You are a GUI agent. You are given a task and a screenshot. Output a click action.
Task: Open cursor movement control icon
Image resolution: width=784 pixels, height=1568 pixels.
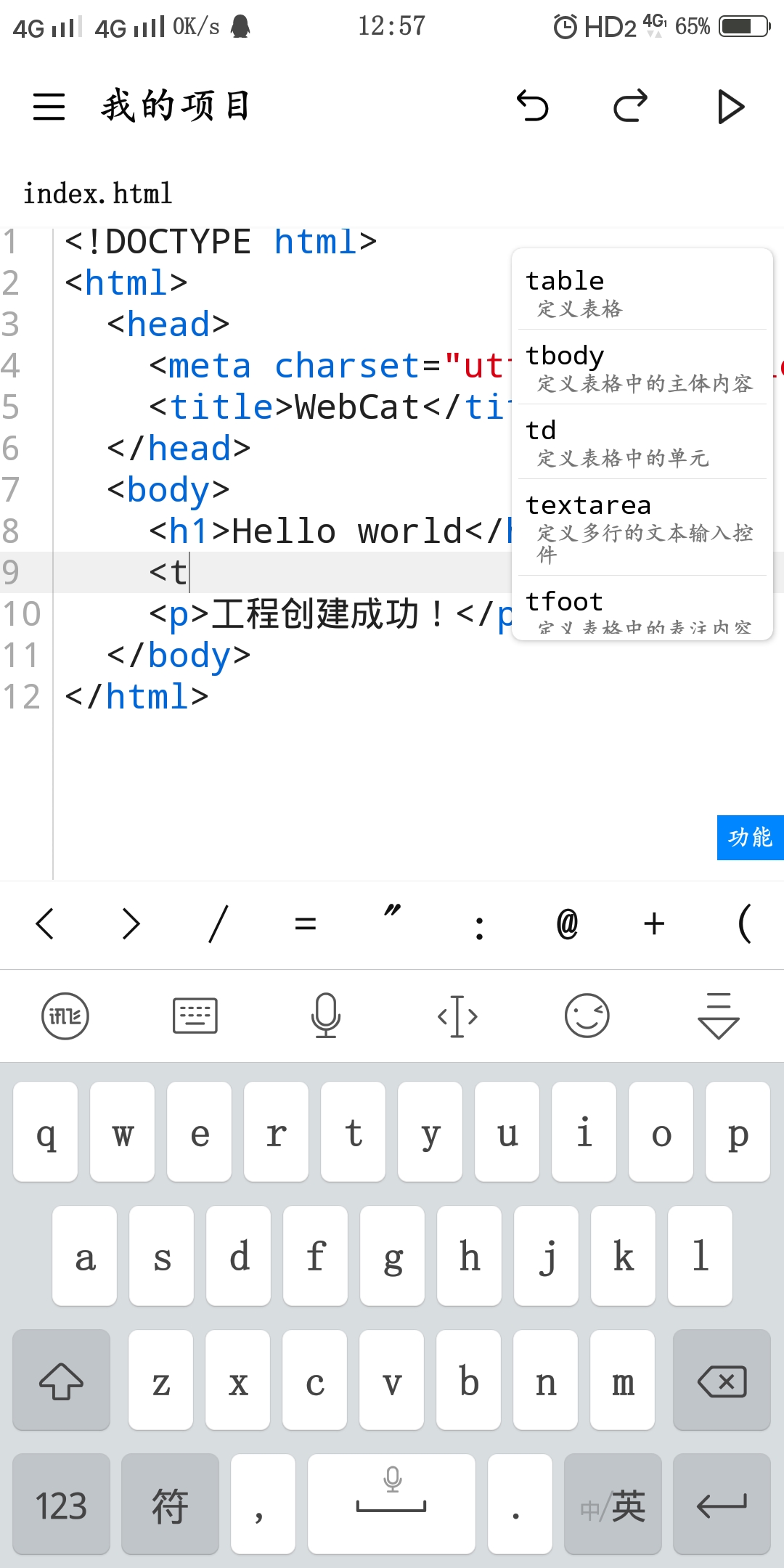pyautogui.click(x=457, y=1016)
